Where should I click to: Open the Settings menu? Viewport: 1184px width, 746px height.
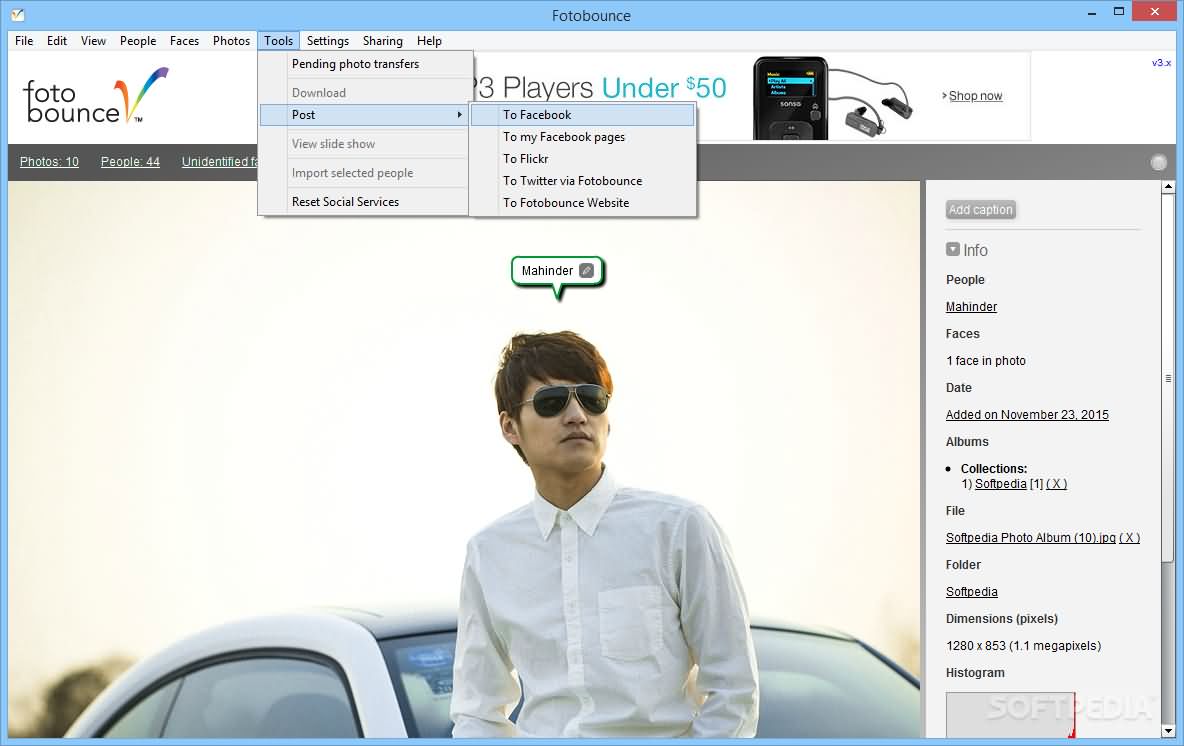point(328,41)
